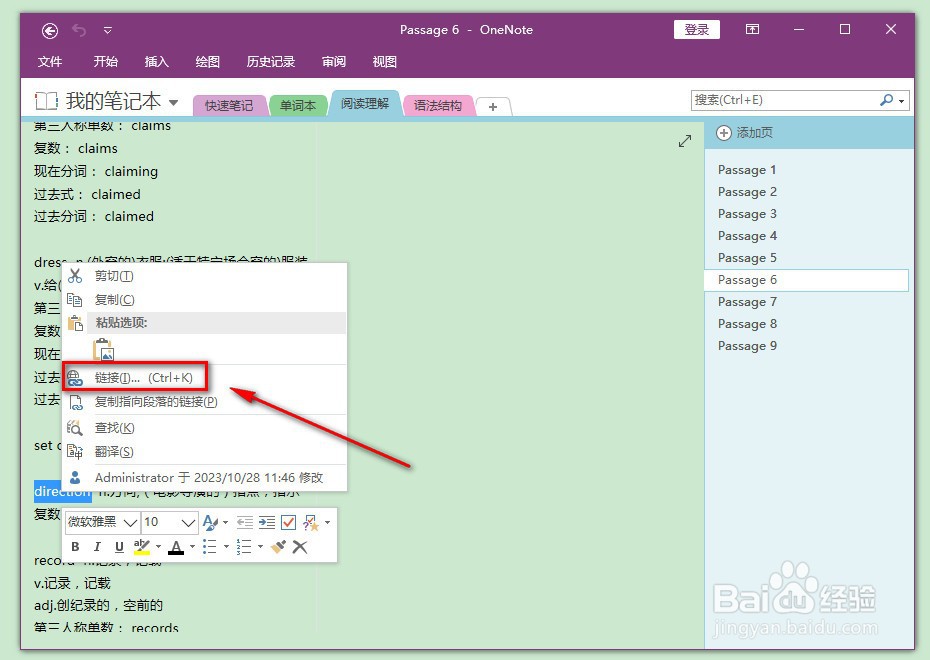Viewport: 930px width, 660px height.
Task: Select the Cut icon in the context menu
Action: click(76, 276)
